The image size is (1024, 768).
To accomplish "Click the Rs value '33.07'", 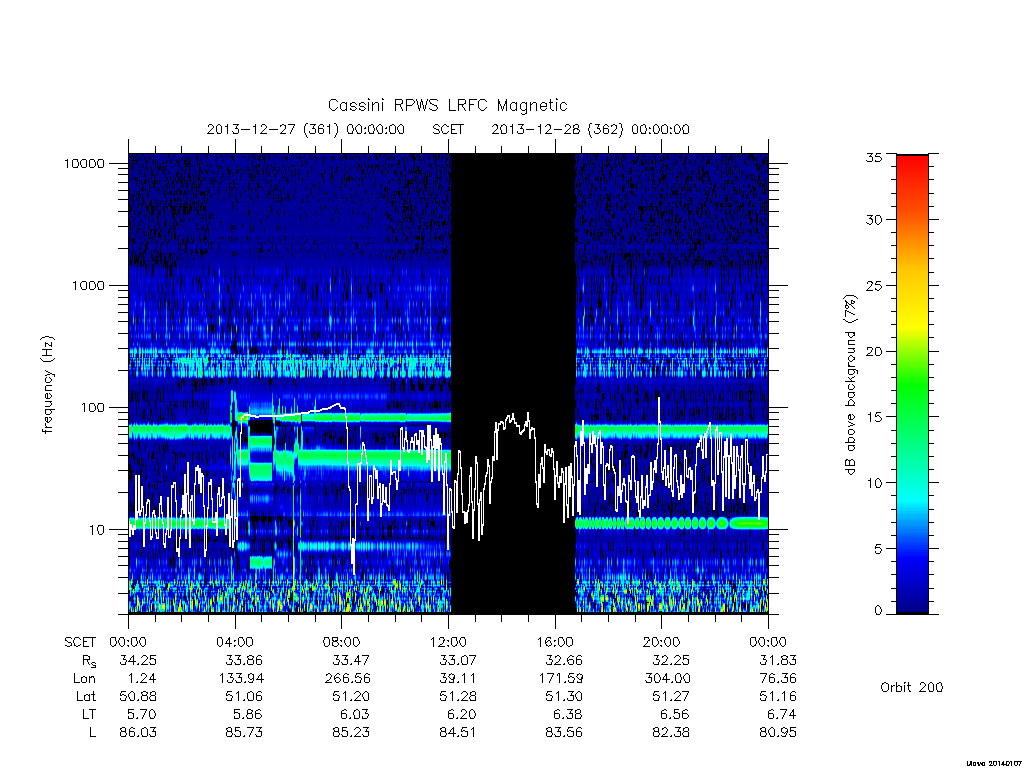I will pos(458,660).
